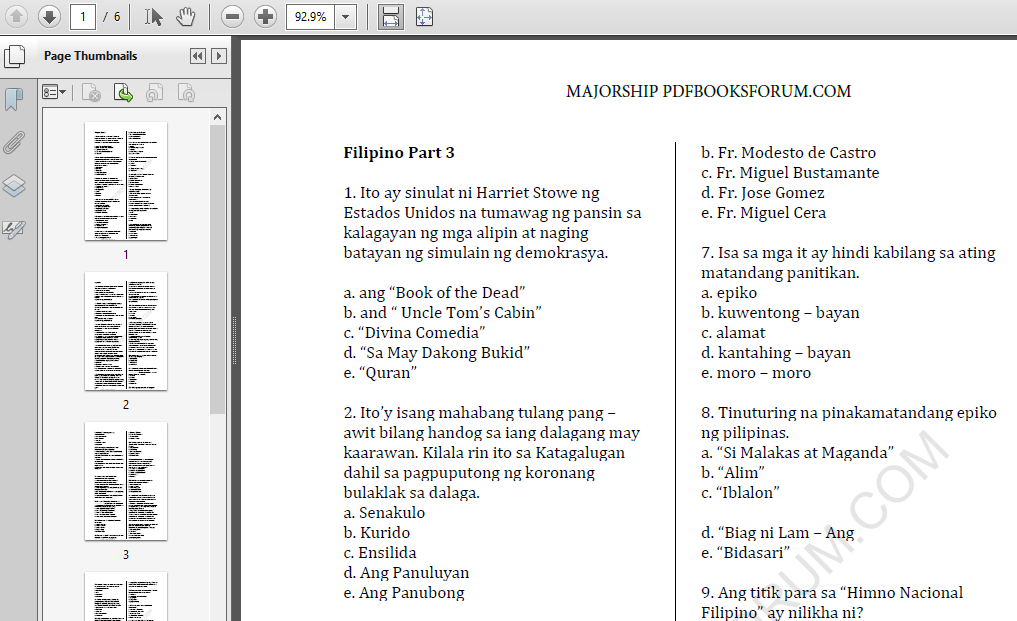The image size is (1017, 621).
Task: Enable scrolling fit-width view mode
Action: point(390,16)
